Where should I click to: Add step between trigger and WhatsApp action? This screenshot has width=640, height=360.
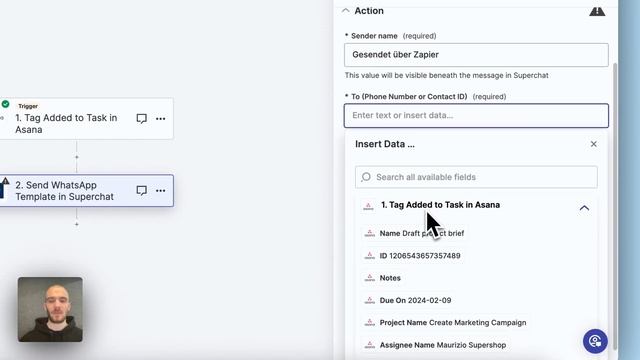[77, 157]
